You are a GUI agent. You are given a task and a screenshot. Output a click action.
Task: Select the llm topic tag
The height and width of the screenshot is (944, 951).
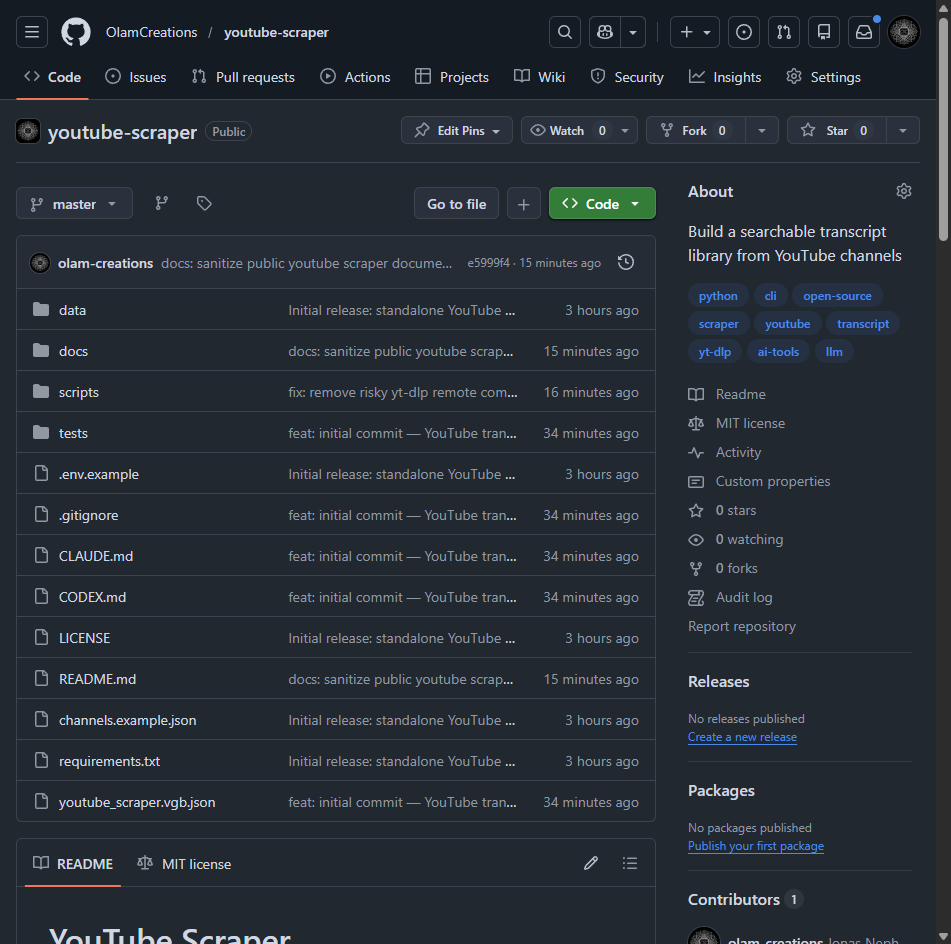[x=834, y=351]
